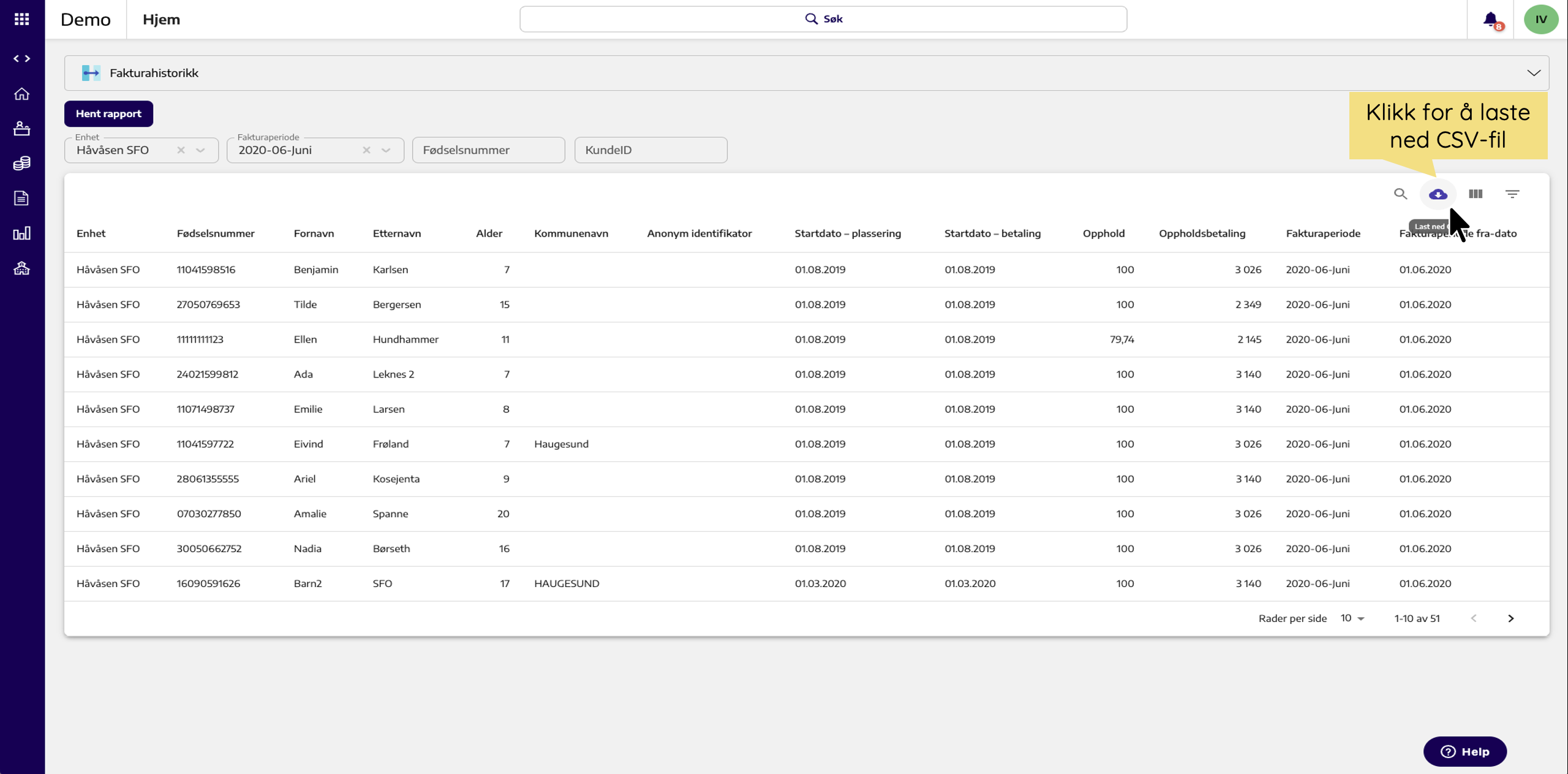Click the 01.03.2020 plassering date
The width and height of the screenshot is (1568, 774).
click(x=820, y=584)
